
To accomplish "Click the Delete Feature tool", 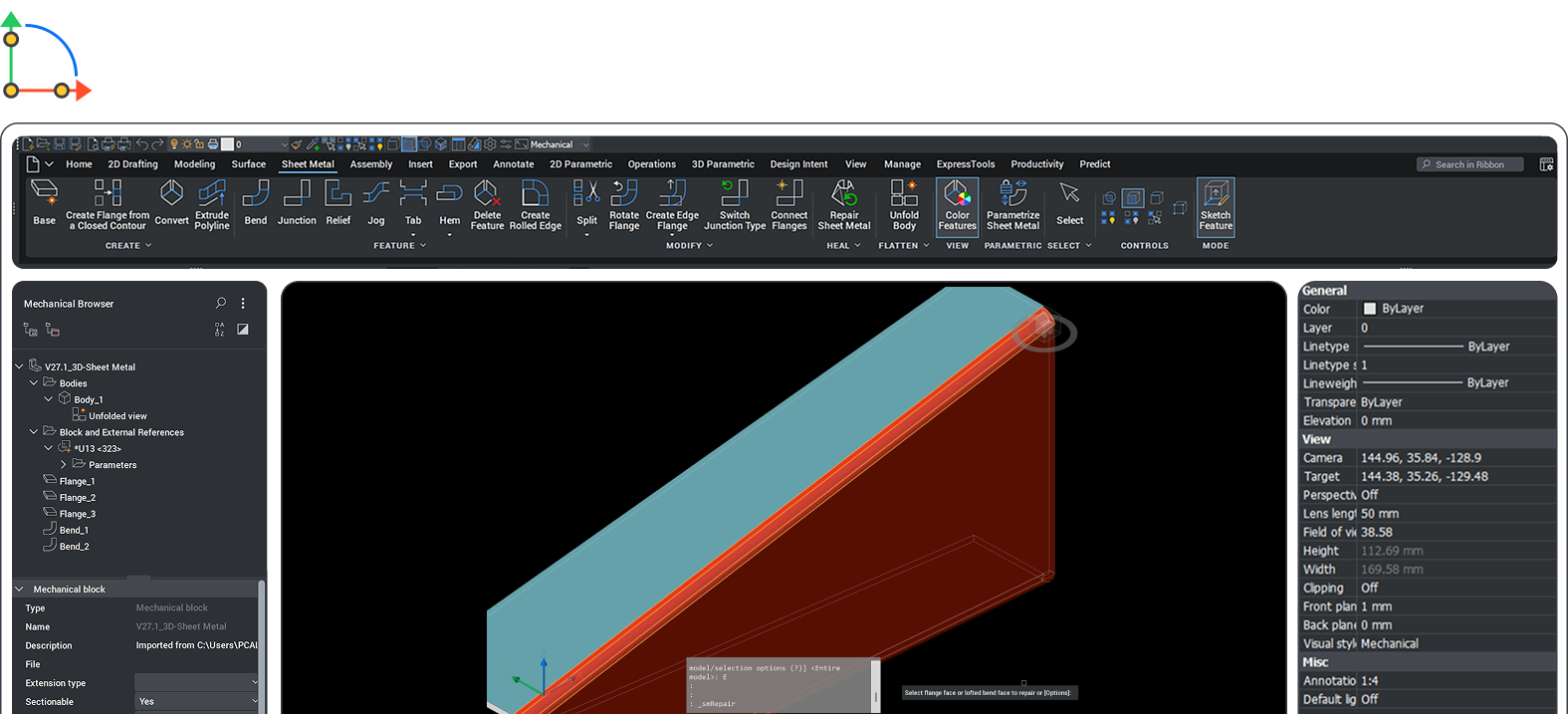I will [x=487, y=205].
